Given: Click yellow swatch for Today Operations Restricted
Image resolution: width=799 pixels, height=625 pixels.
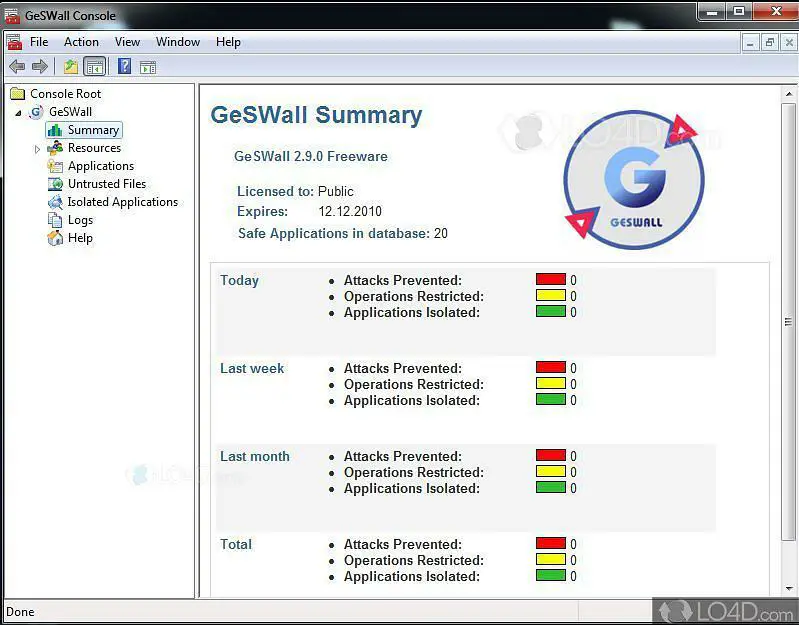Looking at the screenshot, I should [x=551, y=295].
